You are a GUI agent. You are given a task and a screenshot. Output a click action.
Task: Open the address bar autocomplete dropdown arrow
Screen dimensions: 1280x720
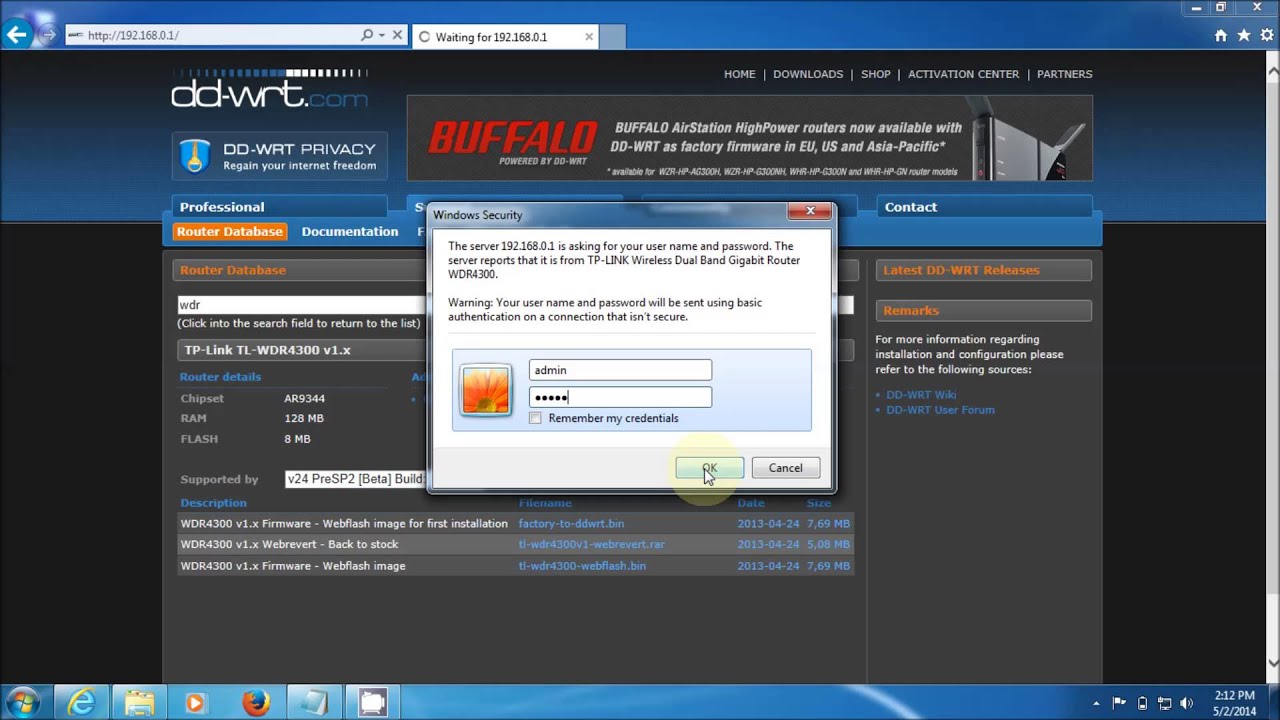coord(381,35)
